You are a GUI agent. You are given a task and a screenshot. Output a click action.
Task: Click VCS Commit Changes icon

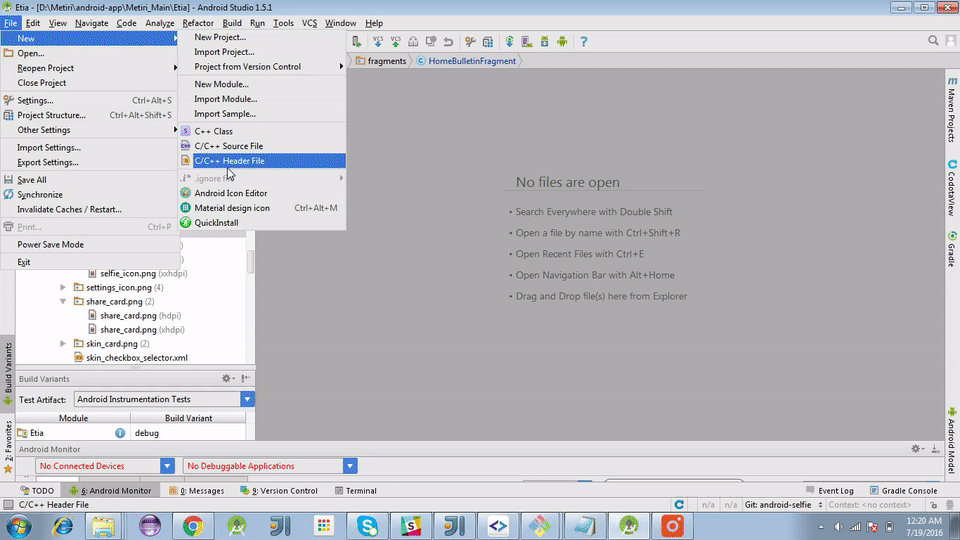[x=396, y=42]
